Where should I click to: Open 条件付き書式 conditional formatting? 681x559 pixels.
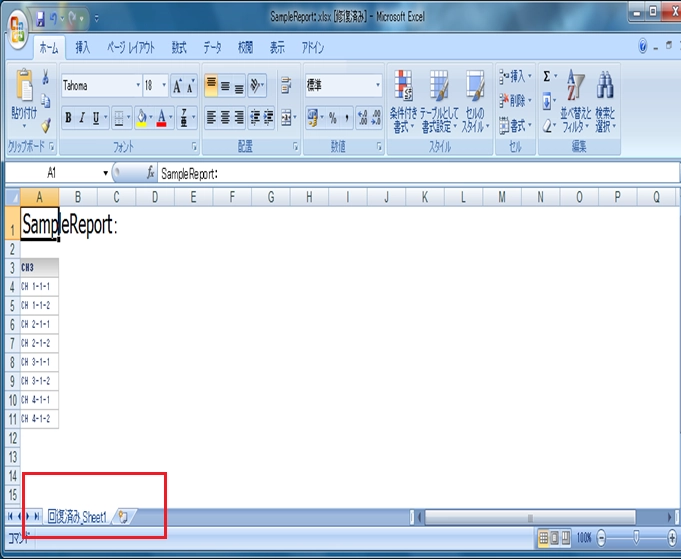(403, 102)
